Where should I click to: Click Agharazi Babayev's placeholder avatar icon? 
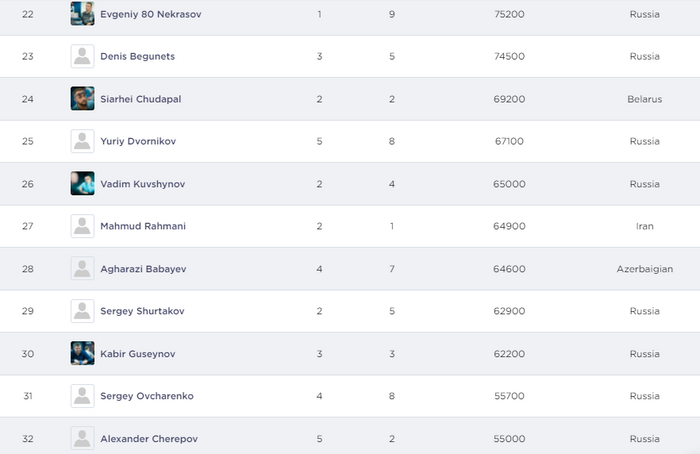82,269
